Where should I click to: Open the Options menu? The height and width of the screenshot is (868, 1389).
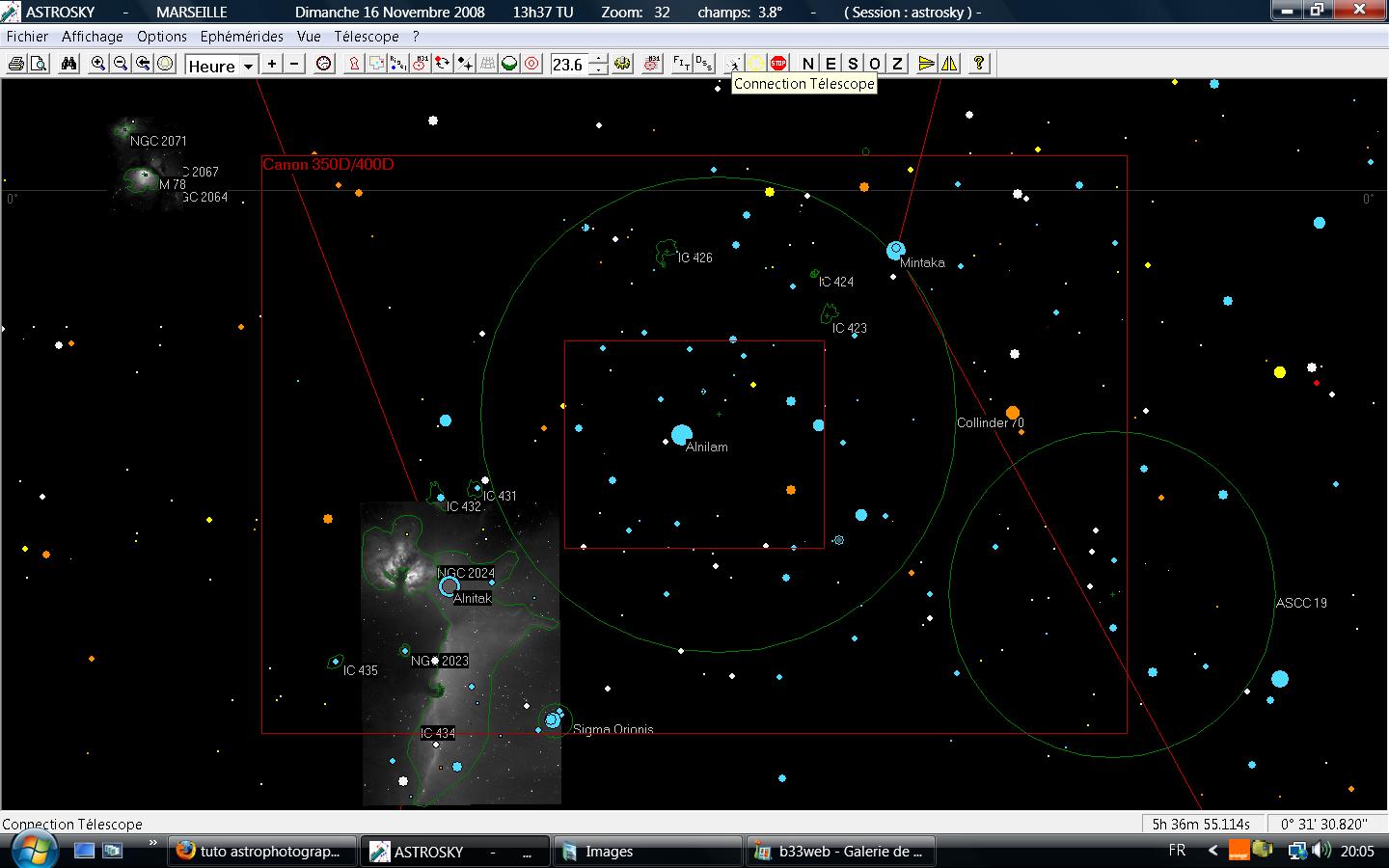click(x=162, y=37)
